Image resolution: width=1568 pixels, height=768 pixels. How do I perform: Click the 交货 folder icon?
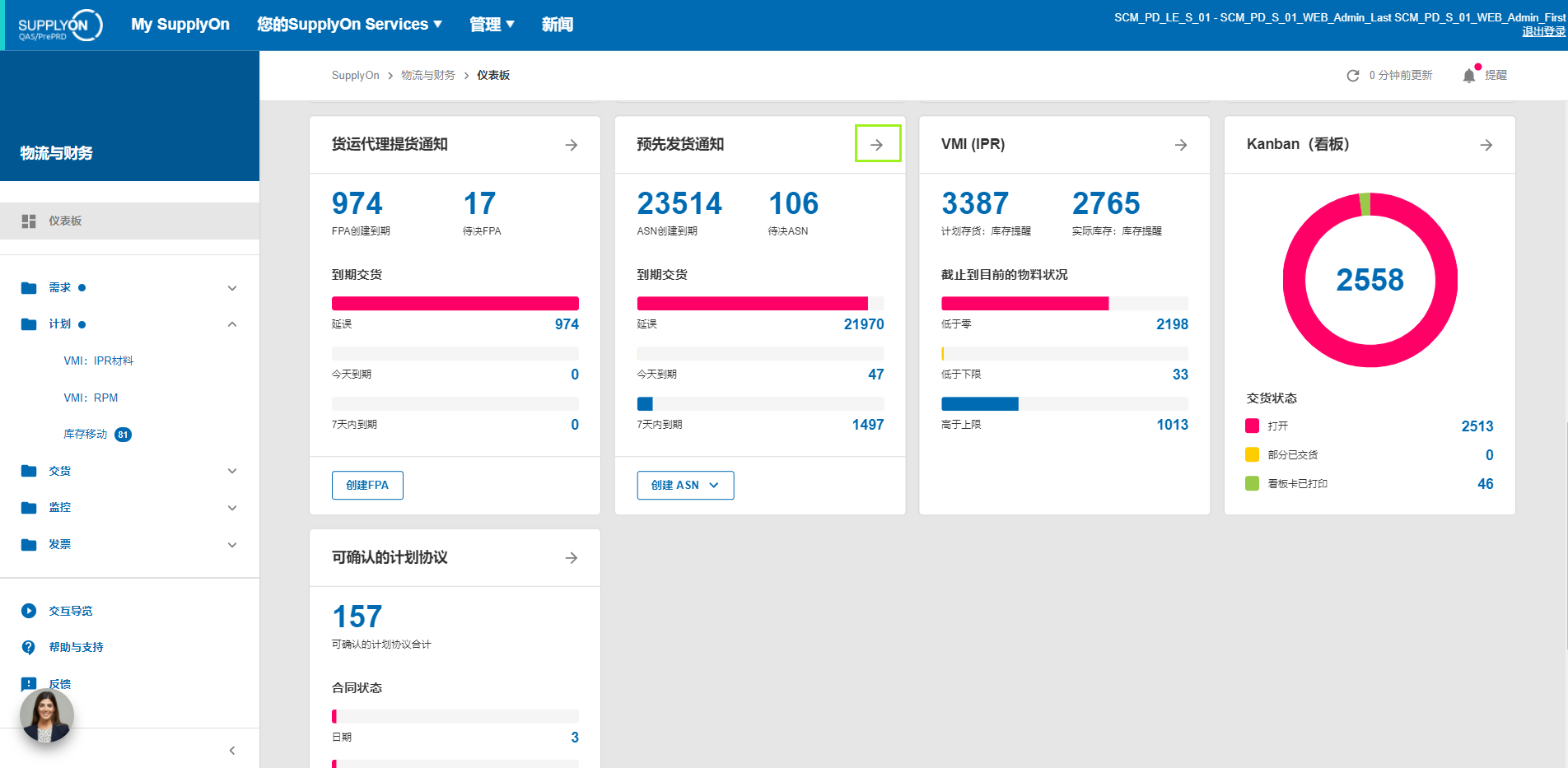pyautogui.click(x=29, y=471)
